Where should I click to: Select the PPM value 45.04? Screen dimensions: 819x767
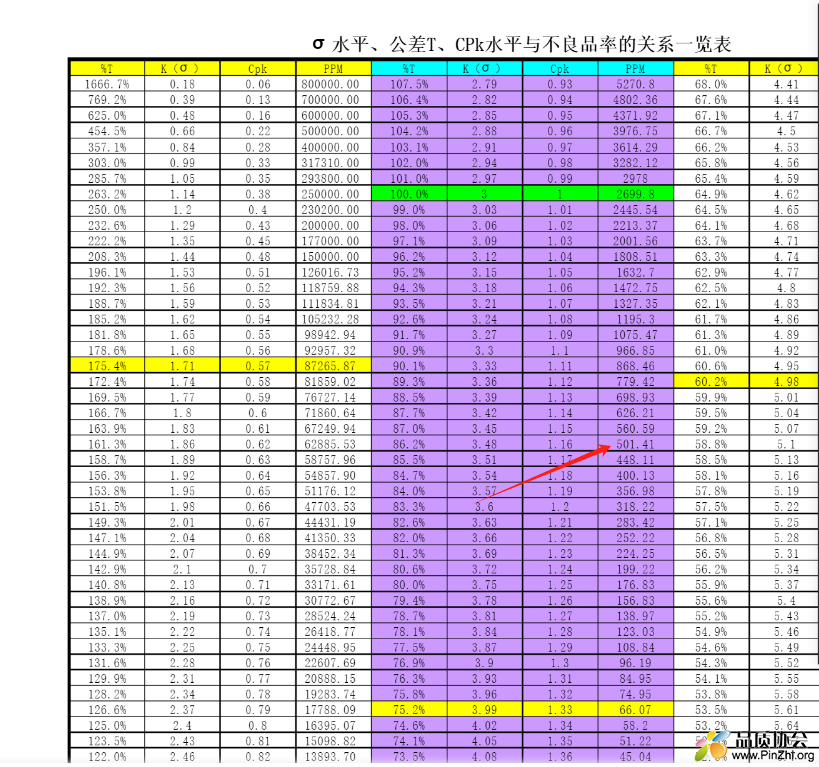pos(636,756)
